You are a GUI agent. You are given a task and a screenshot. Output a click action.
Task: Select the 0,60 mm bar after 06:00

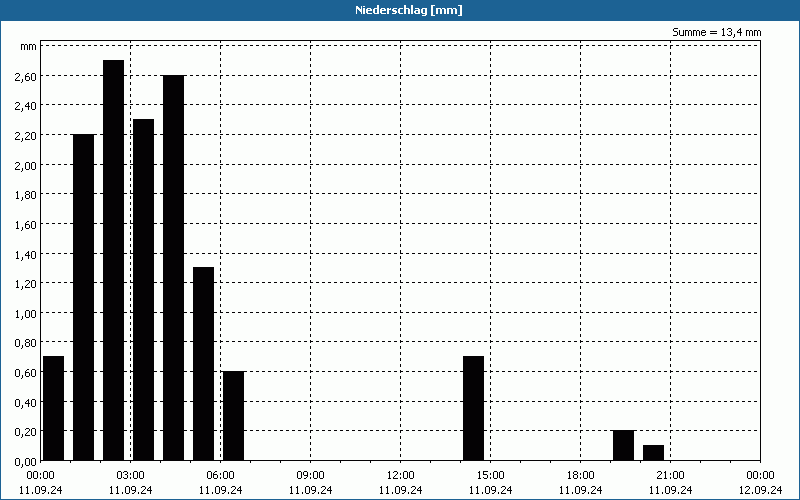pos(234,416)
